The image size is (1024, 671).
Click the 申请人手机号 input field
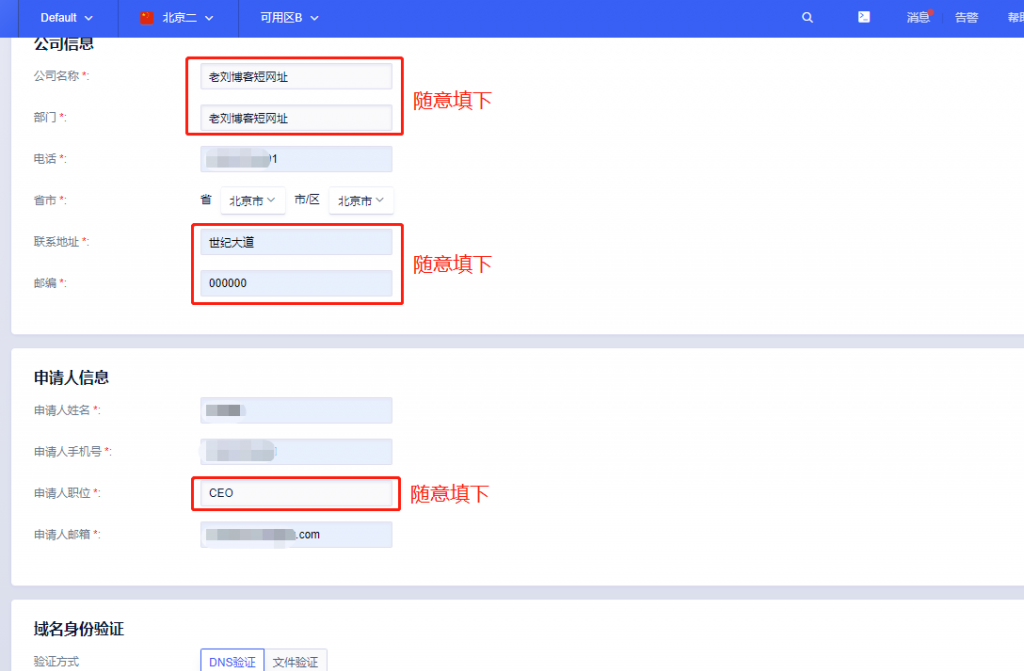(296, 451)
